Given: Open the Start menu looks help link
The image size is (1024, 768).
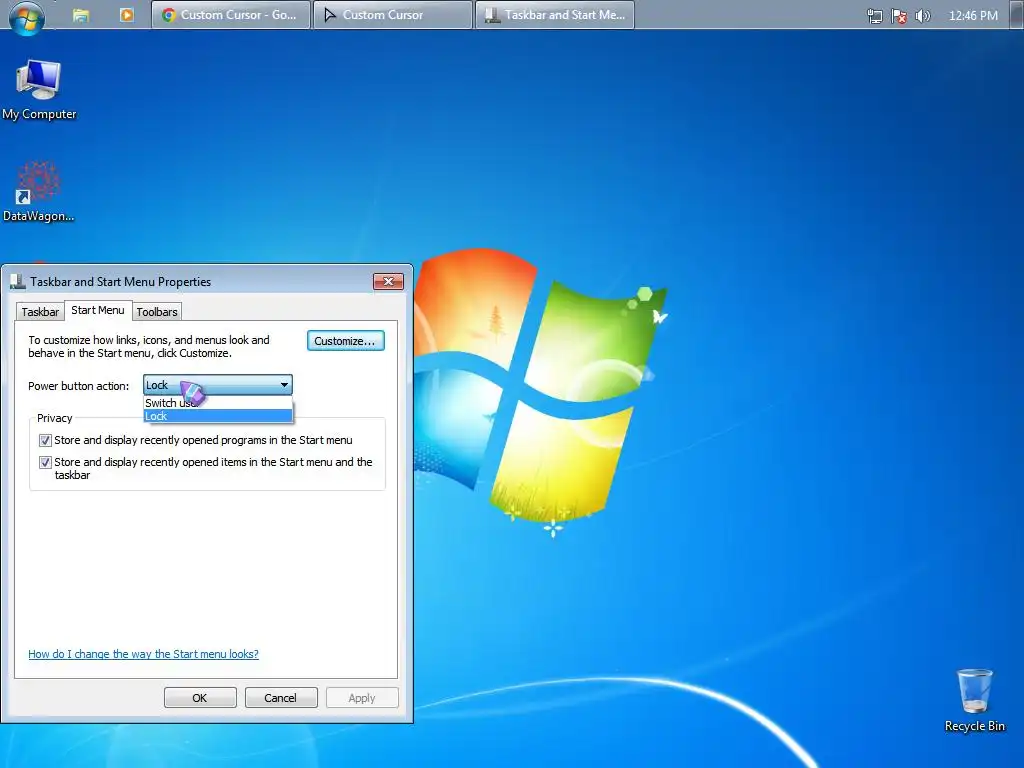Looking at the screenshot, I should [143, 654].
